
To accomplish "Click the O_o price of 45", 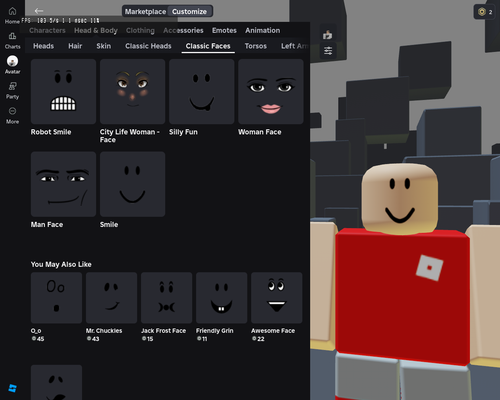I will pos(38,339).
